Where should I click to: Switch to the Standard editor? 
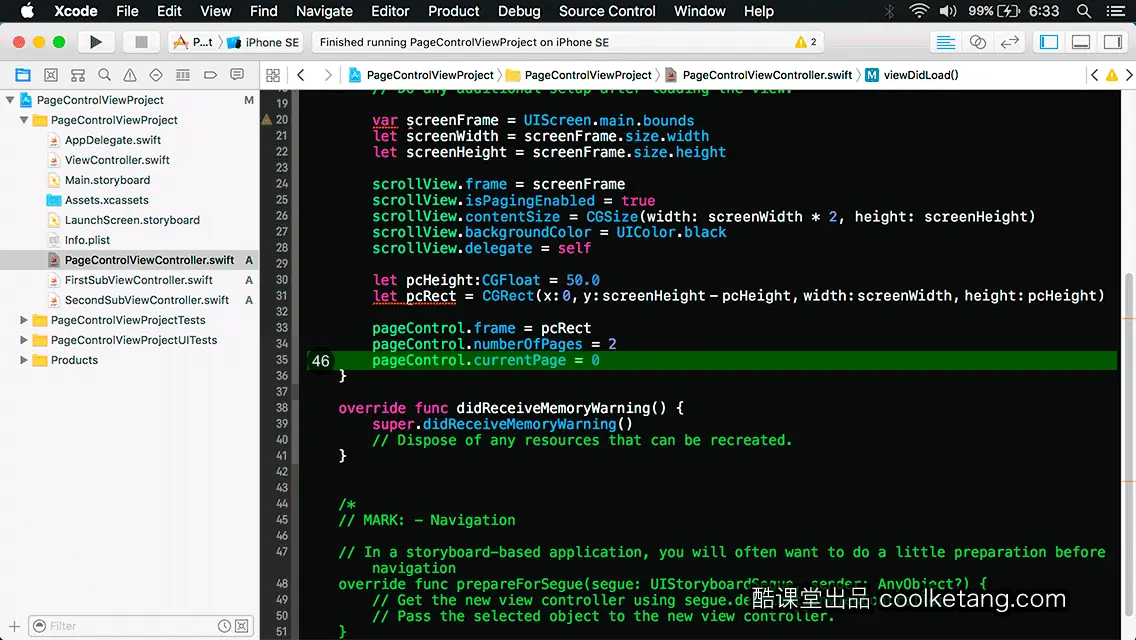(x=945, y=42)
